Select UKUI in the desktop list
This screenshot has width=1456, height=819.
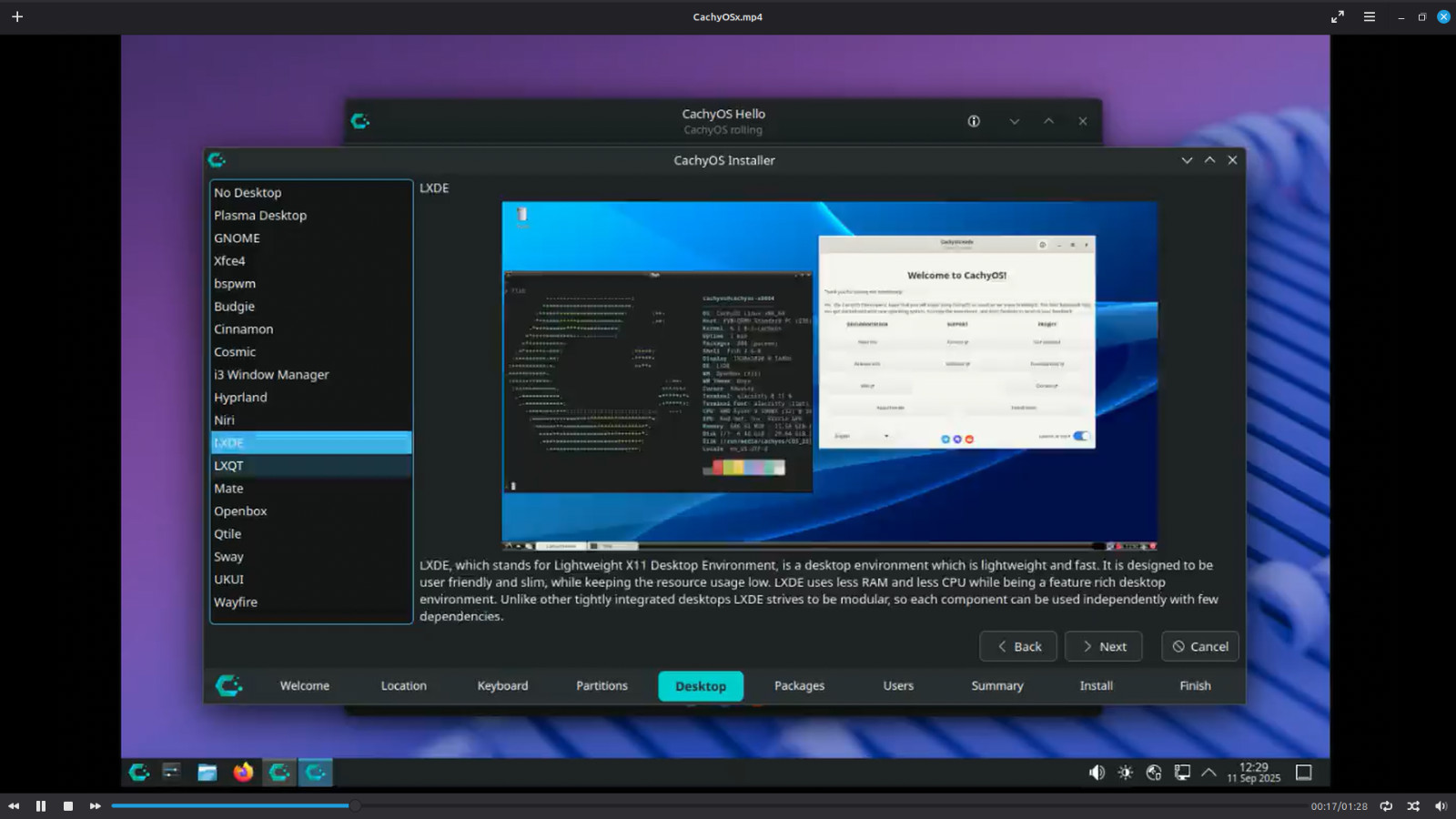click(311, 580)
